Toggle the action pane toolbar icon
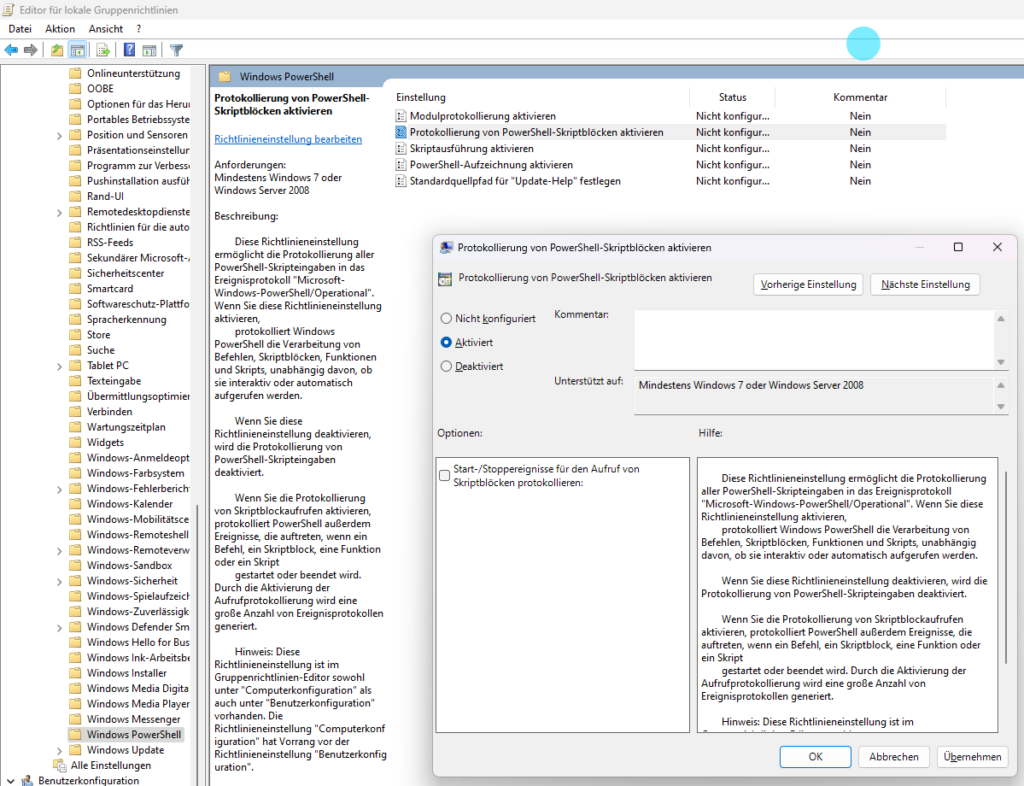The image size is (1024, 786). click(x=149, y=50)
